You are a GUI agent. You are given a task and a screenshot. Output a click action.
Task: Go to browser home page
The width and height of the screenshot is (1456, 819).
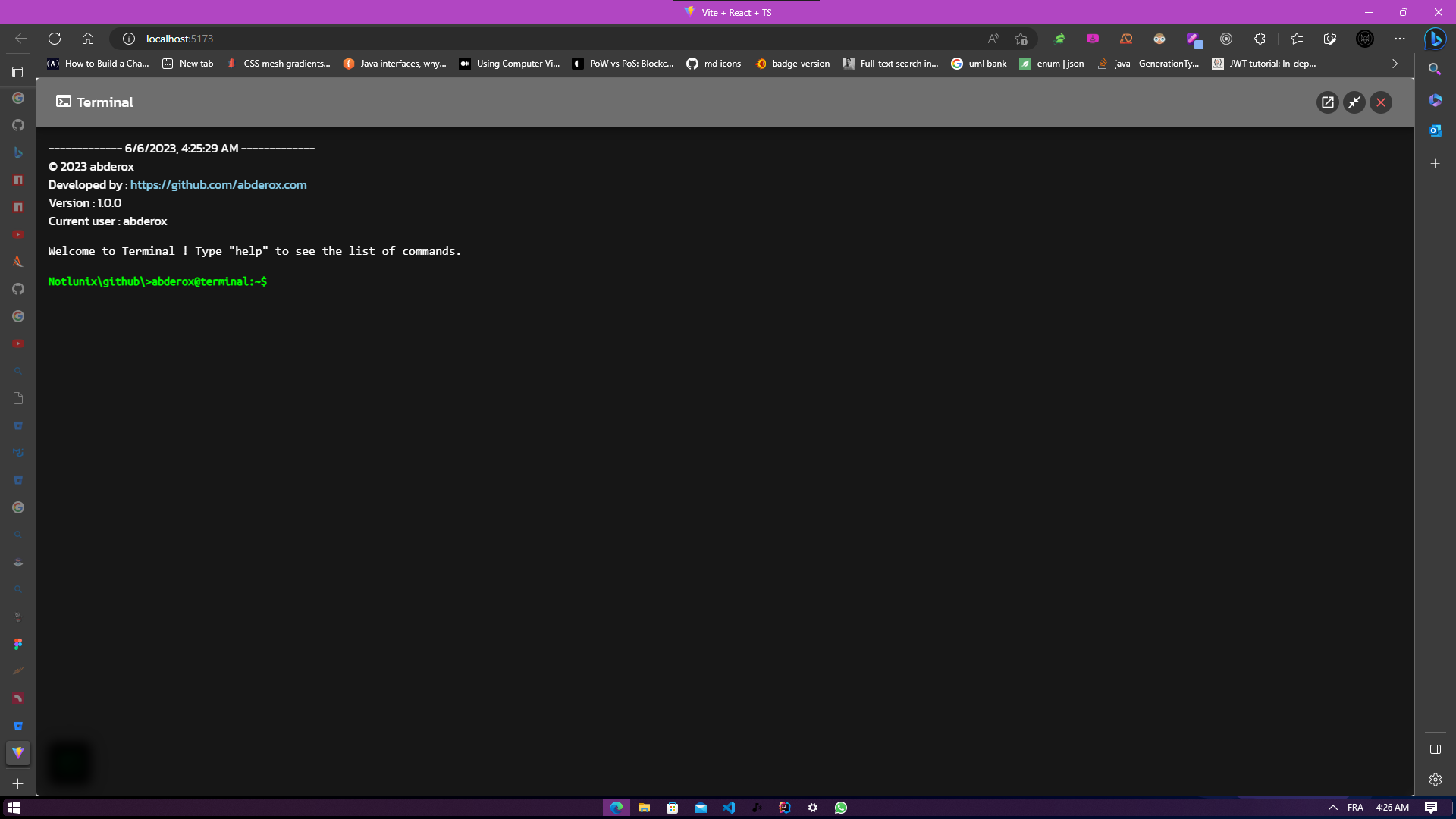click(88, 39)
